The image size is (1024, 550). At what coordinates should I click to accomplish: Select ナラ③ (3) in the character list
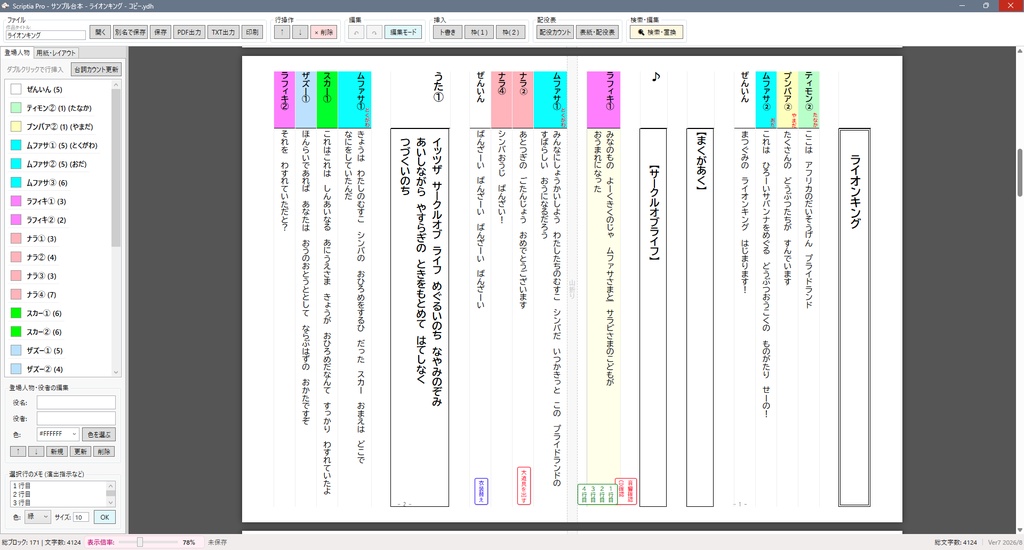pyautogui.click(x=59, y=276)
